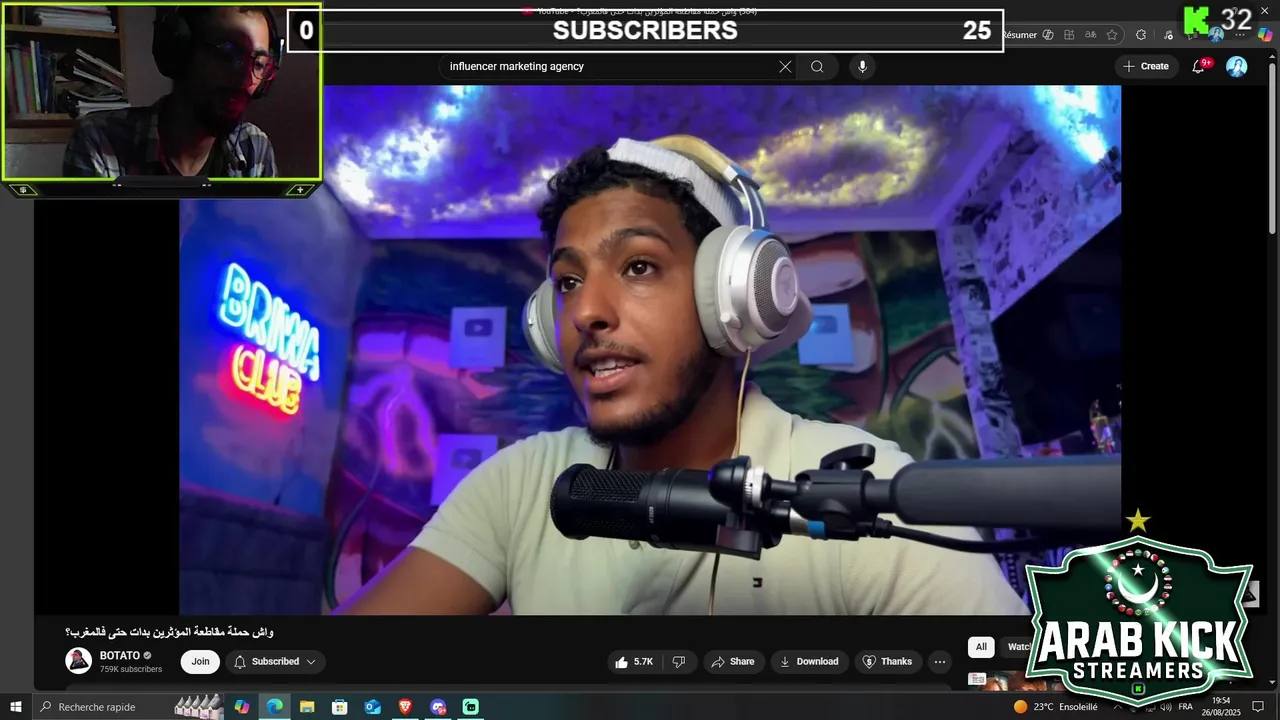Screen dimensions: 1280x720
Task: Dislike the video with thumbs down
Action: click(x=679, y=661)
